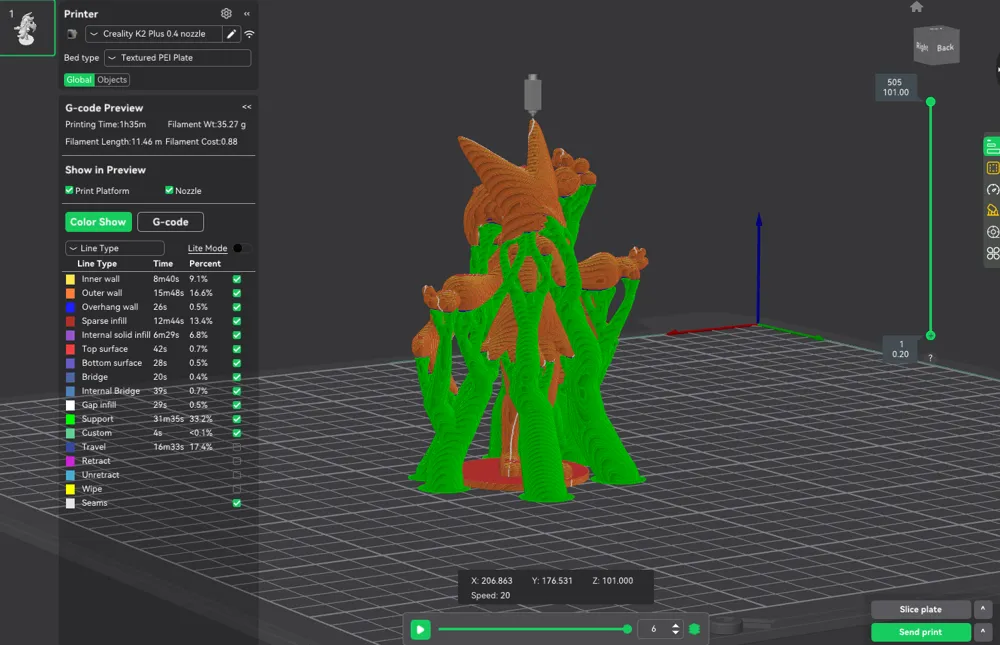The height and width of the screenshot is (645, 1000).
Task: Click the nozzle model in the viewport
Action: (x=533, y=96)
